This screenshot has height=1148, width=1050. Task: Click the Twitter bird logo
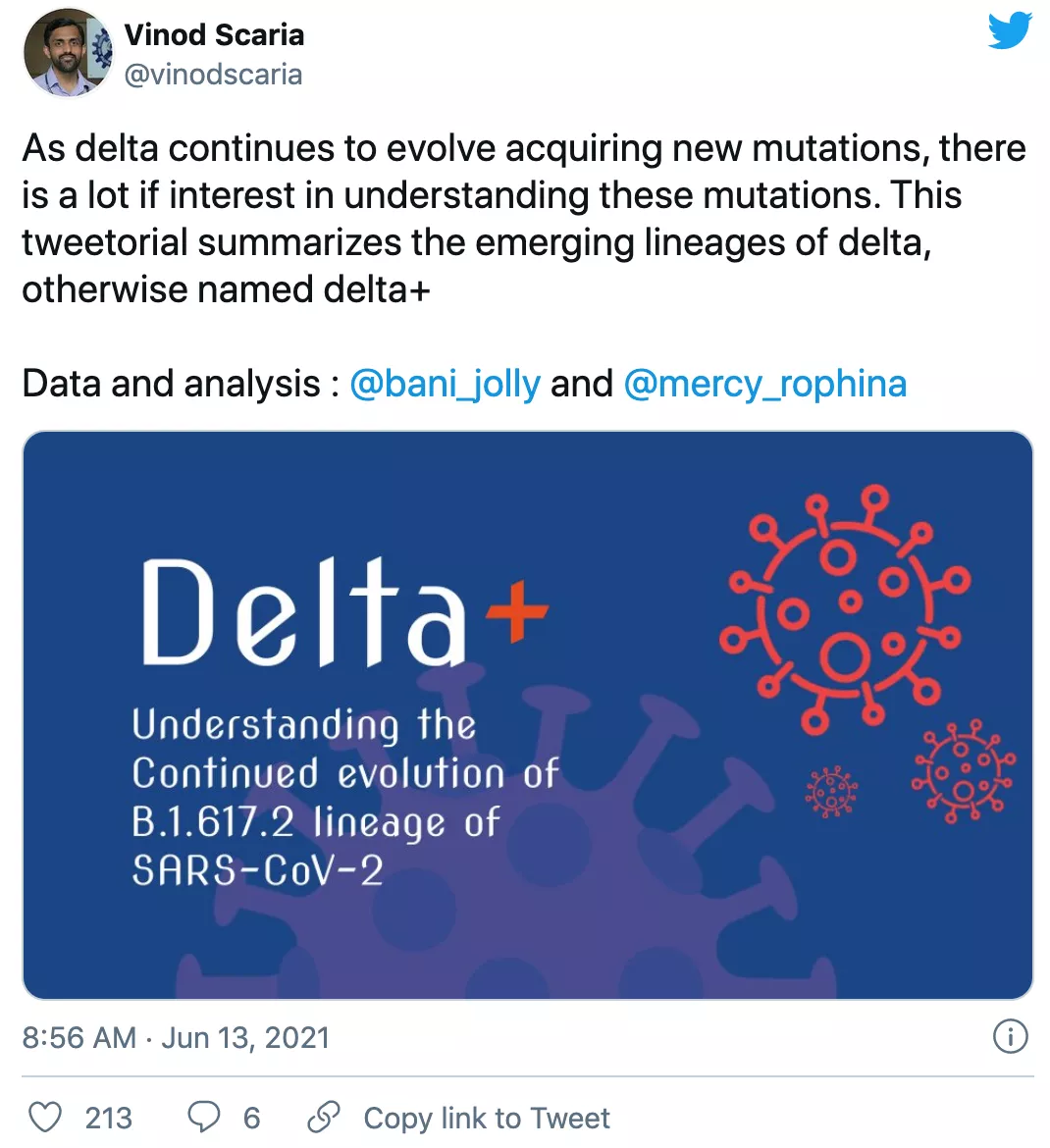pyautogui.click(x=1010, y=30)
